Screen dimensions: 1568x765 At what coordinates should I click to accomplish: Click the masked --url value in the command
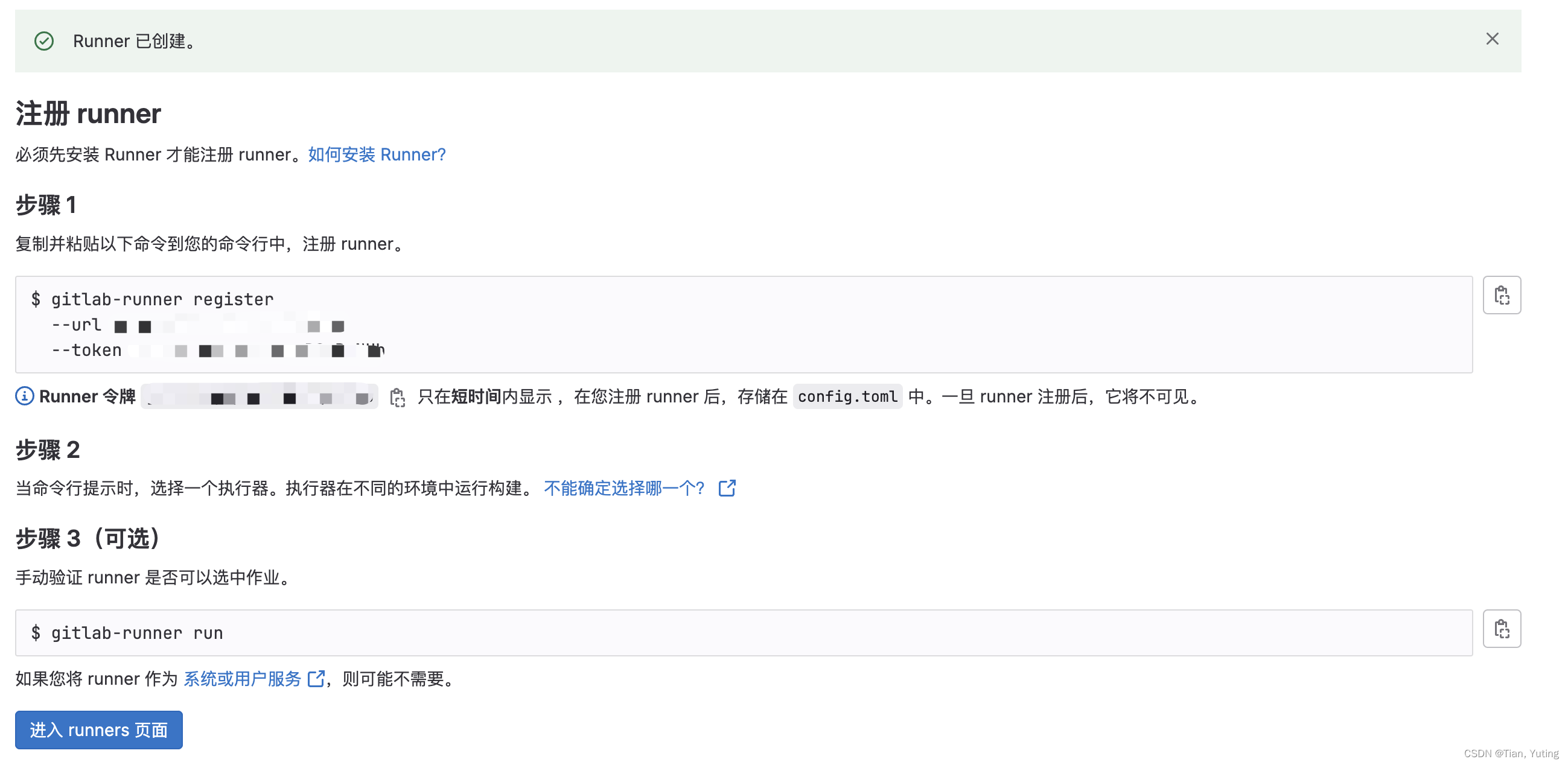231,325
